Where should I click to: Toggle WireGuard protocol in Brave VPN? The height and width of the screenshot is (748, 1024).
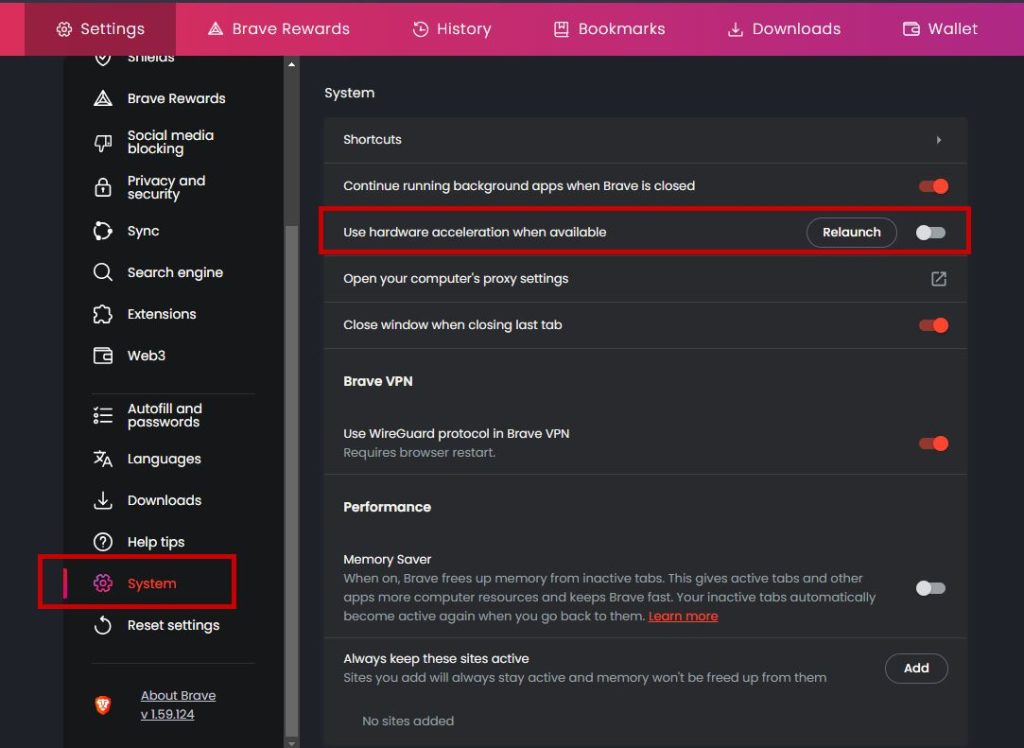click(933, 444)
